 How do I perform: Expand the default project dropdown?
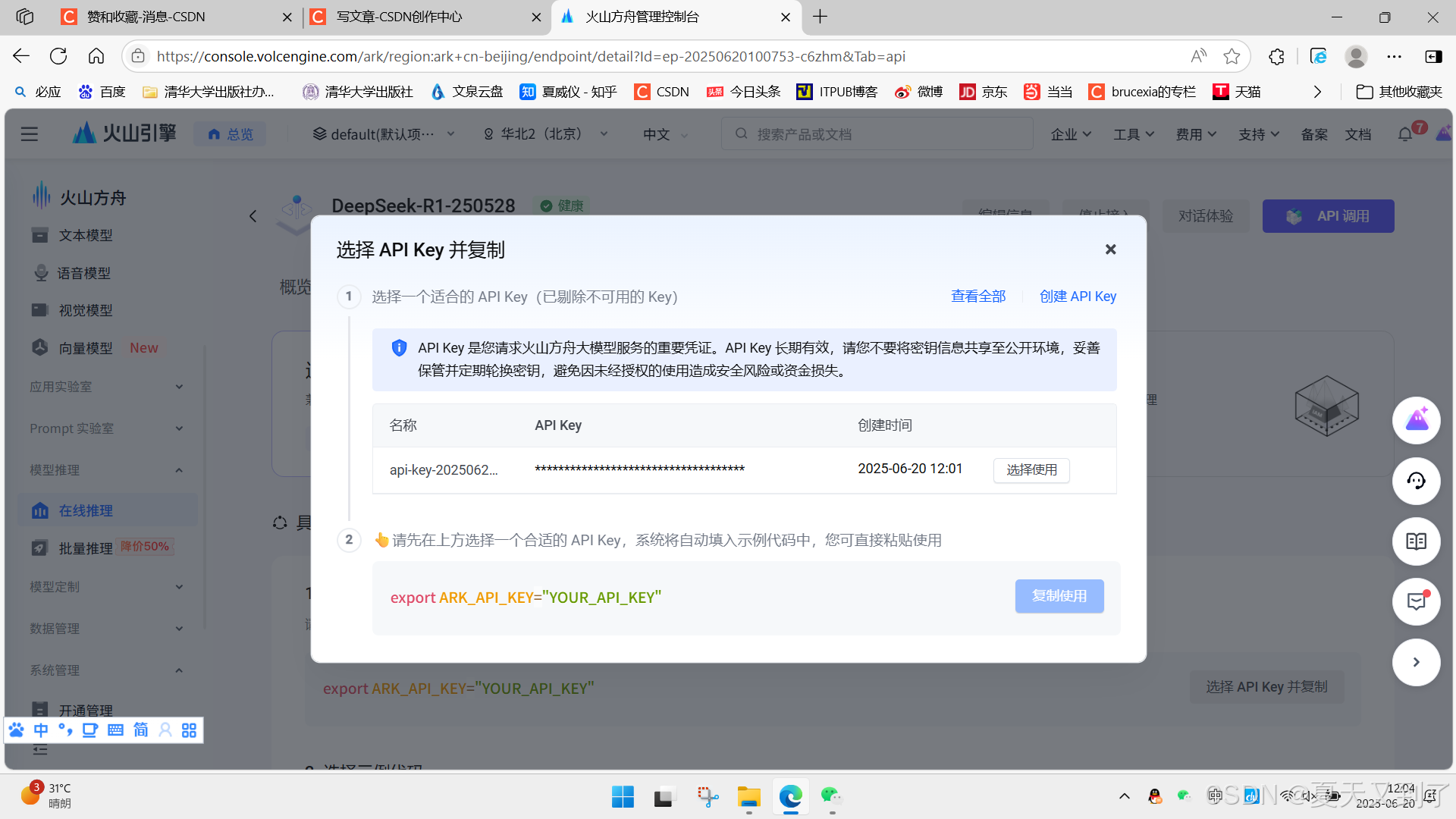click(x=384, y=134)
